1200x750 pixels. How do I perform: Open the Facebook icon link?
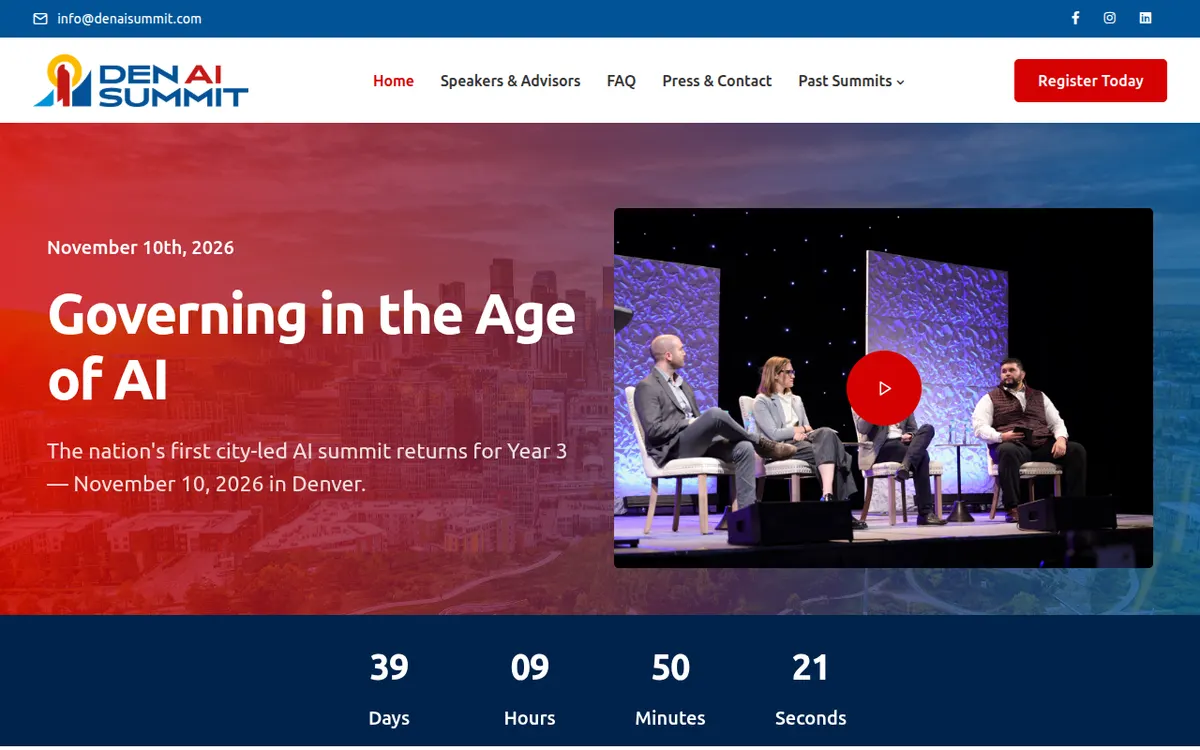(x=1076, y=18)
